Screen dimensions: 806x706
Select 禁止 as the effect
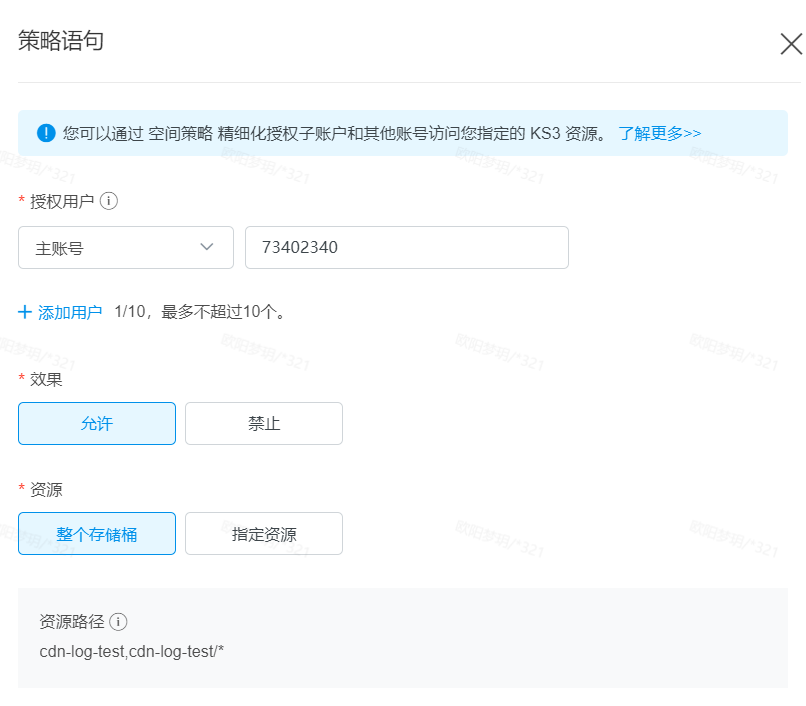tap(264, 423)
